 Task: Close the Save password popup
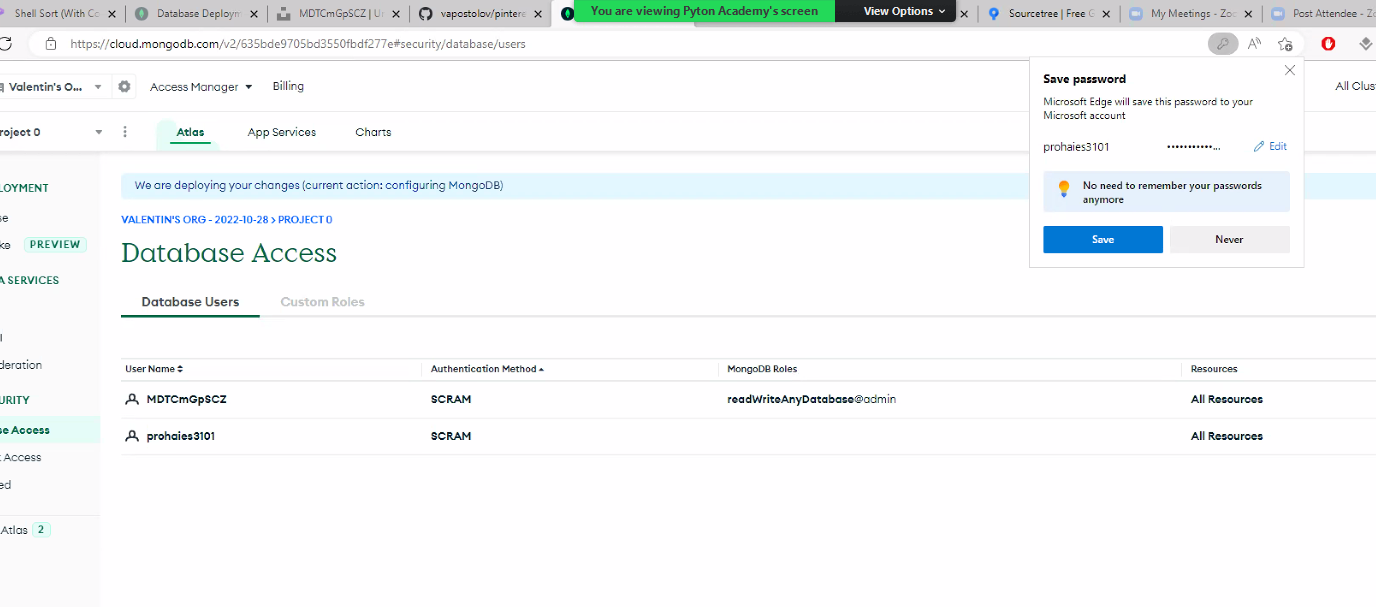(x=1290, y=71)
